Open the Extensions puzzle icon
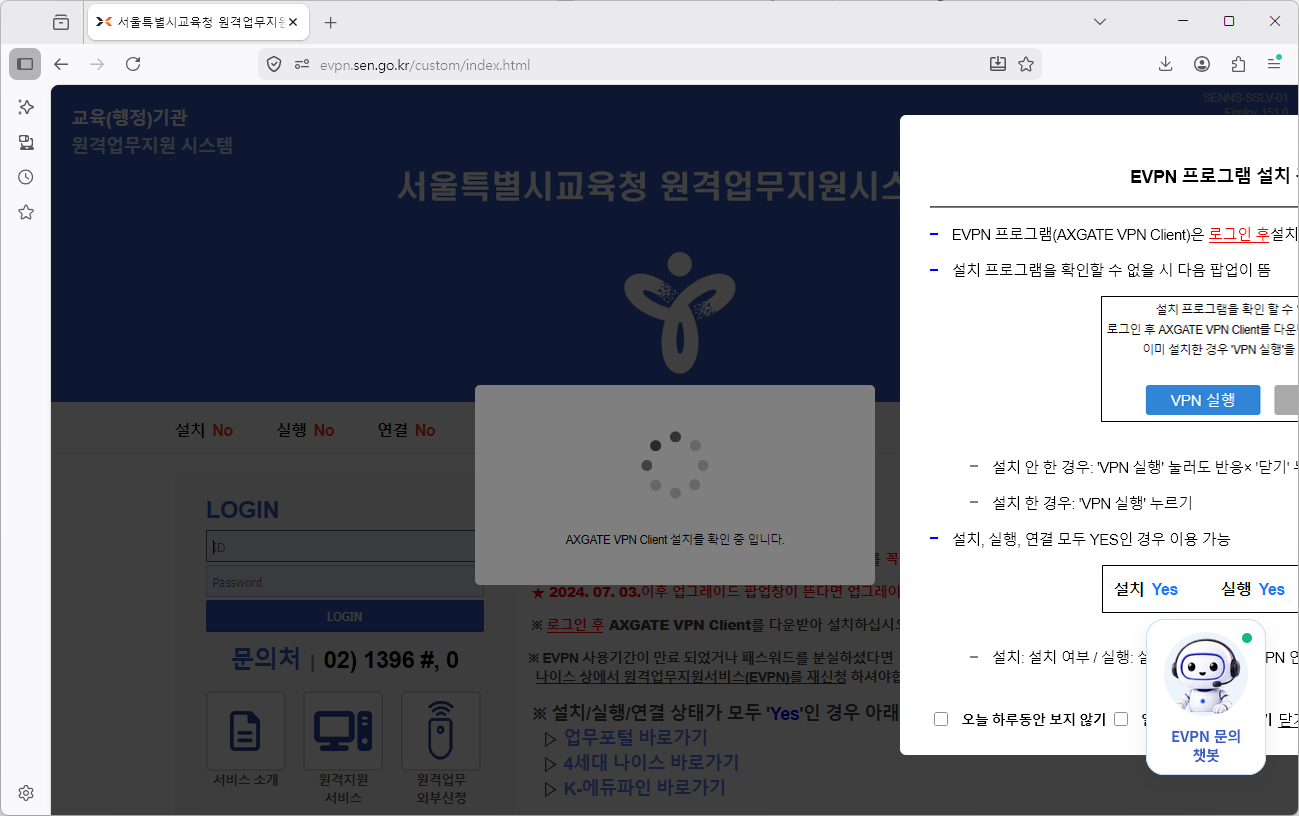The height and width of the screenshot is (816, 1299). point(1238,64)
